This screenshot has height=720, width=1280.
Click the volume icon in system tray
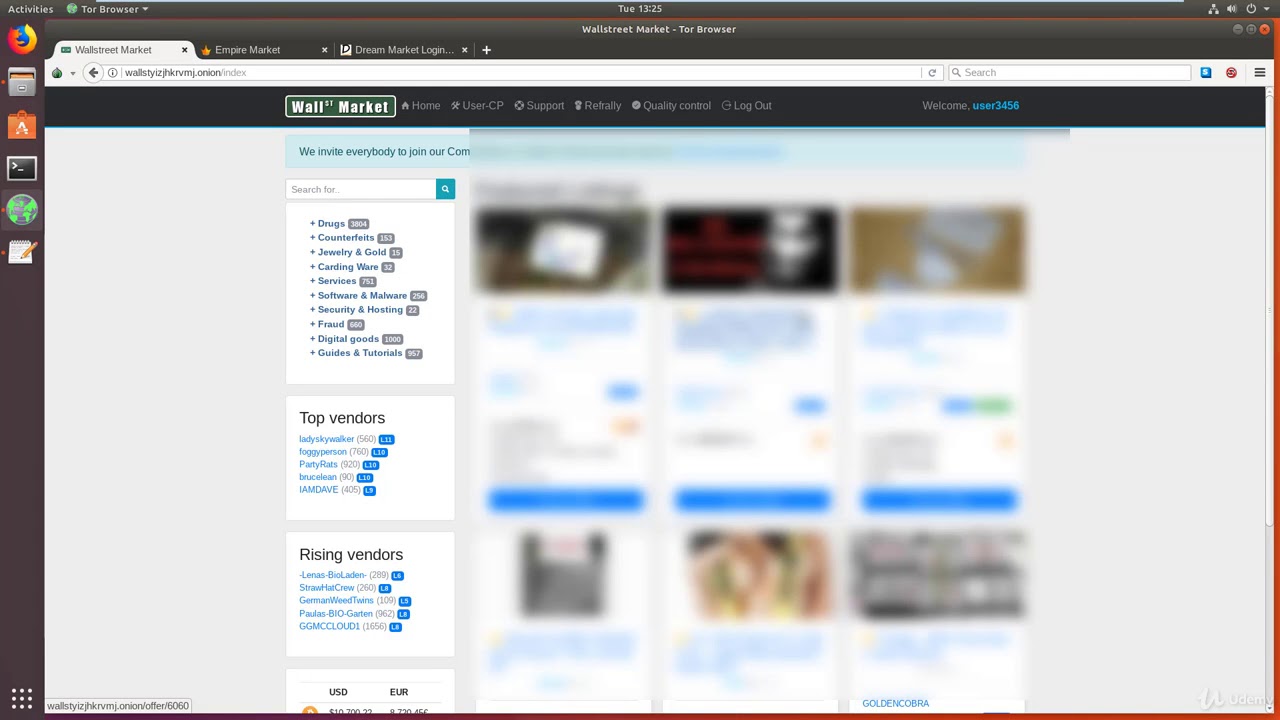click(1233, 9)
